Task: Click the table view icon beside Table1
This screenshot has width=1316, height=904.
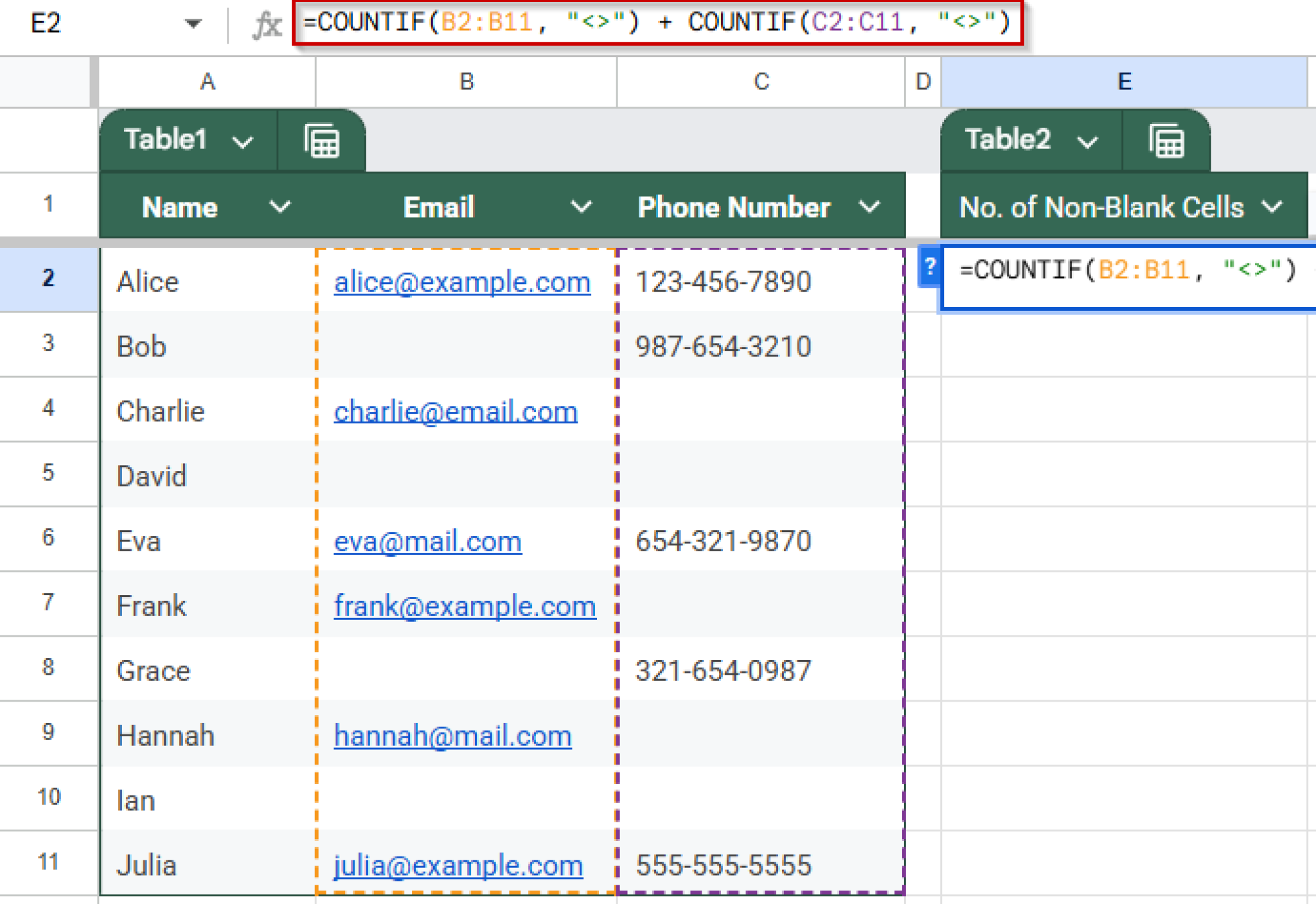Action: [x=321, y=140]
